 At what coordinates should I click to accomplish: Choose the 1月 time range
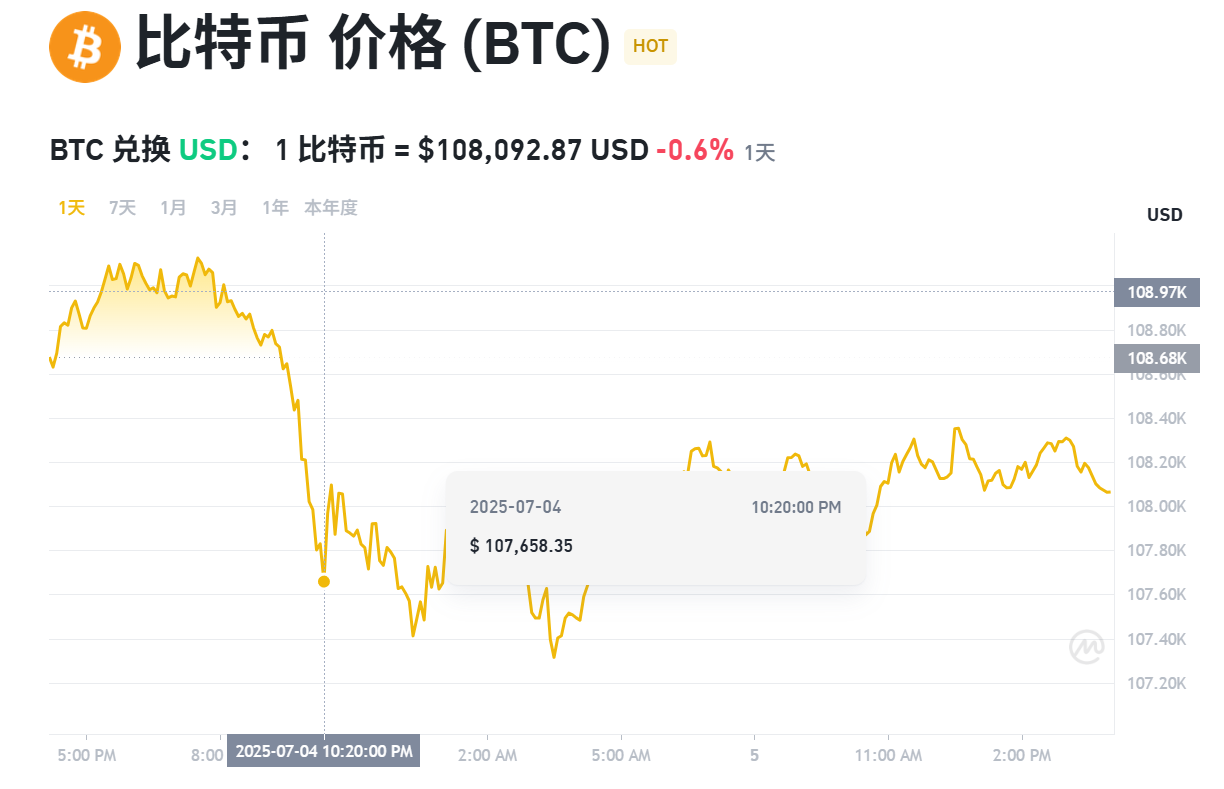coord(173,207)
